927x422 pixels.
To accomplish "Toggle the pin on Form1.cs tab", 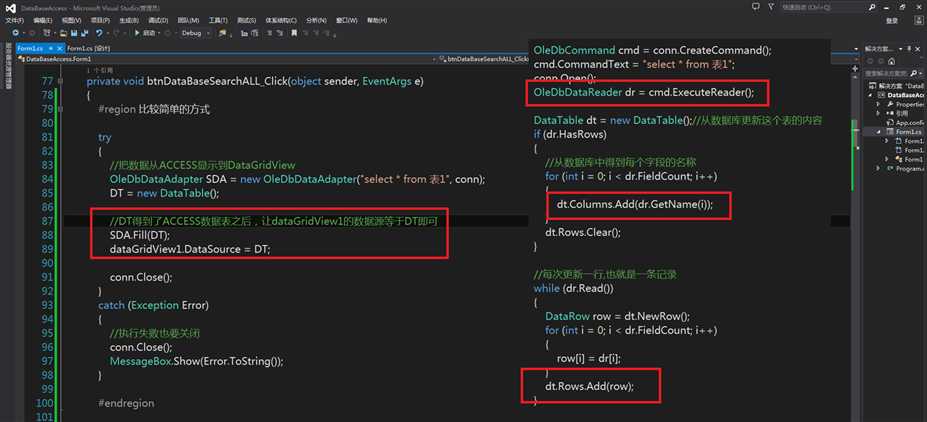I will pos(51,48).
